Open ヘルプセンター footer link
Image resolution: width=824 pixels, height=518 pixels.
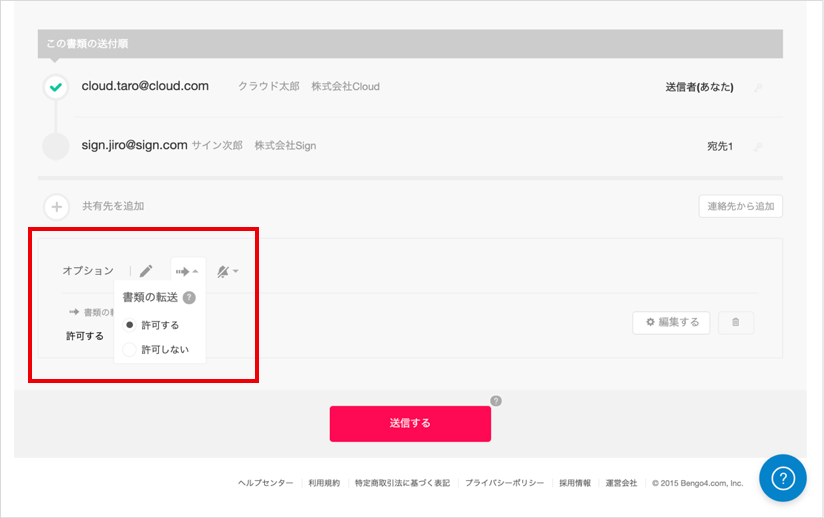tap(265, 483)
